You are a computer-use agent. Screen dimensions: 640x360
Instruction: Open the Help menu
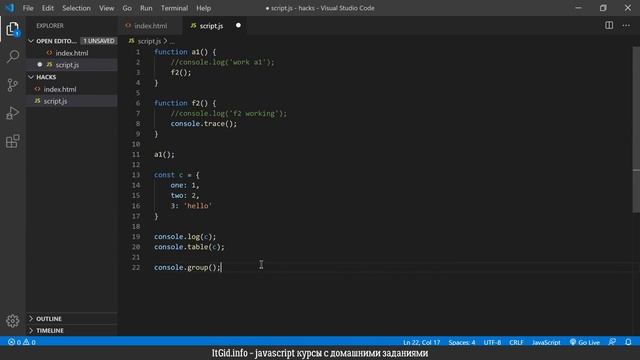203,8
